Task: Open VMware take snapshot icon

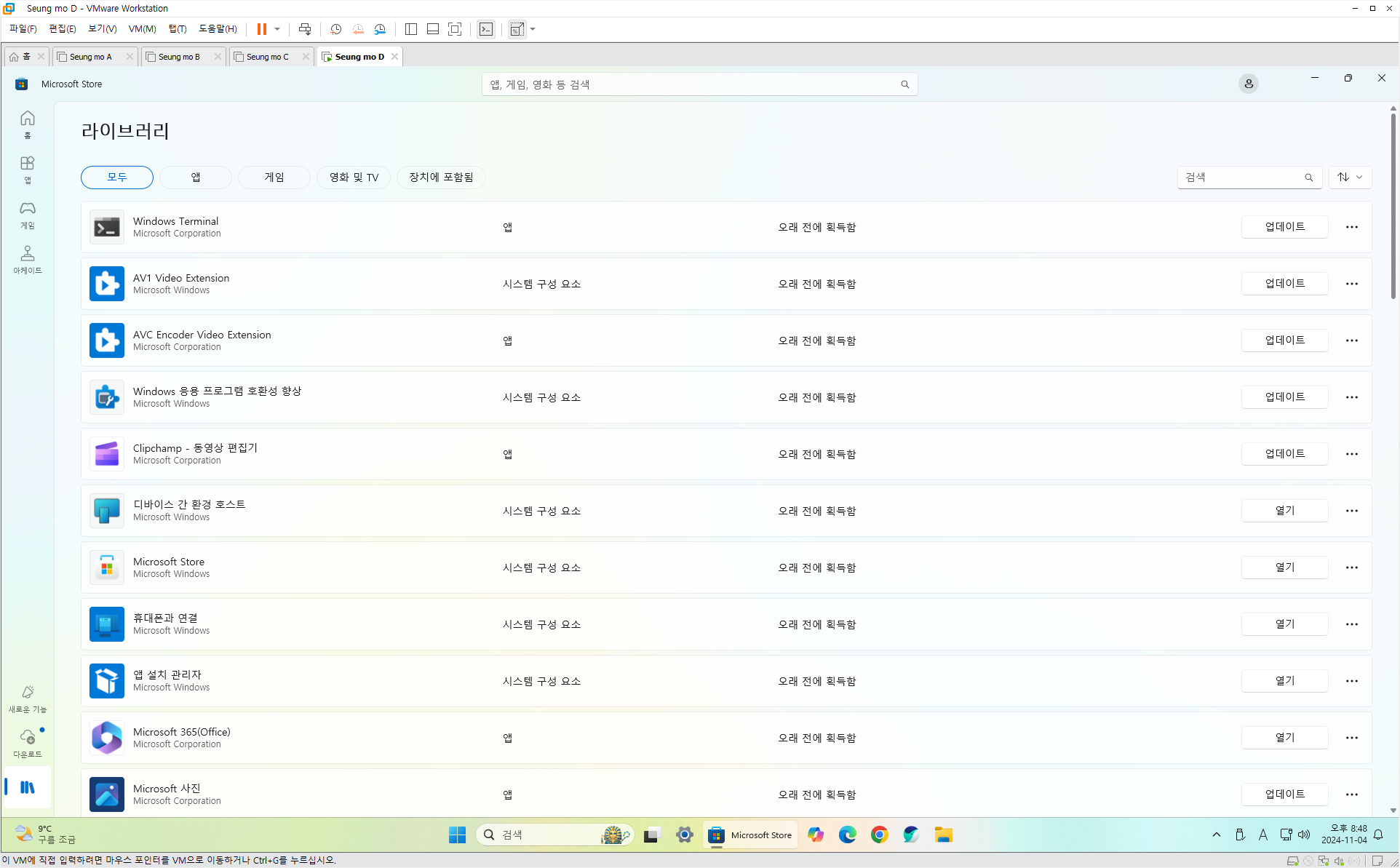Action: [x=335, y=29]
